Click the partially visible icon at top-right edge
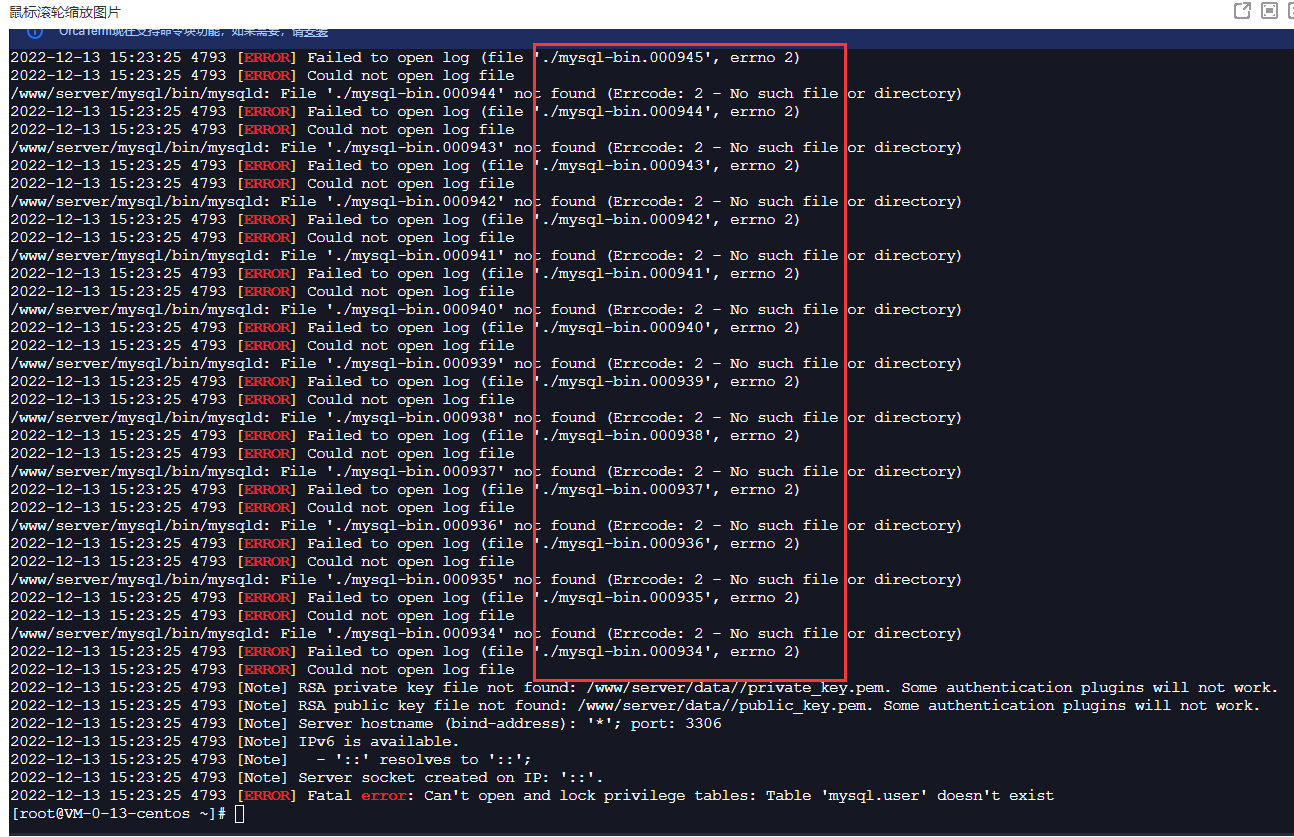The width and height of the screenshot is (1294, 837). [1290, 11]
